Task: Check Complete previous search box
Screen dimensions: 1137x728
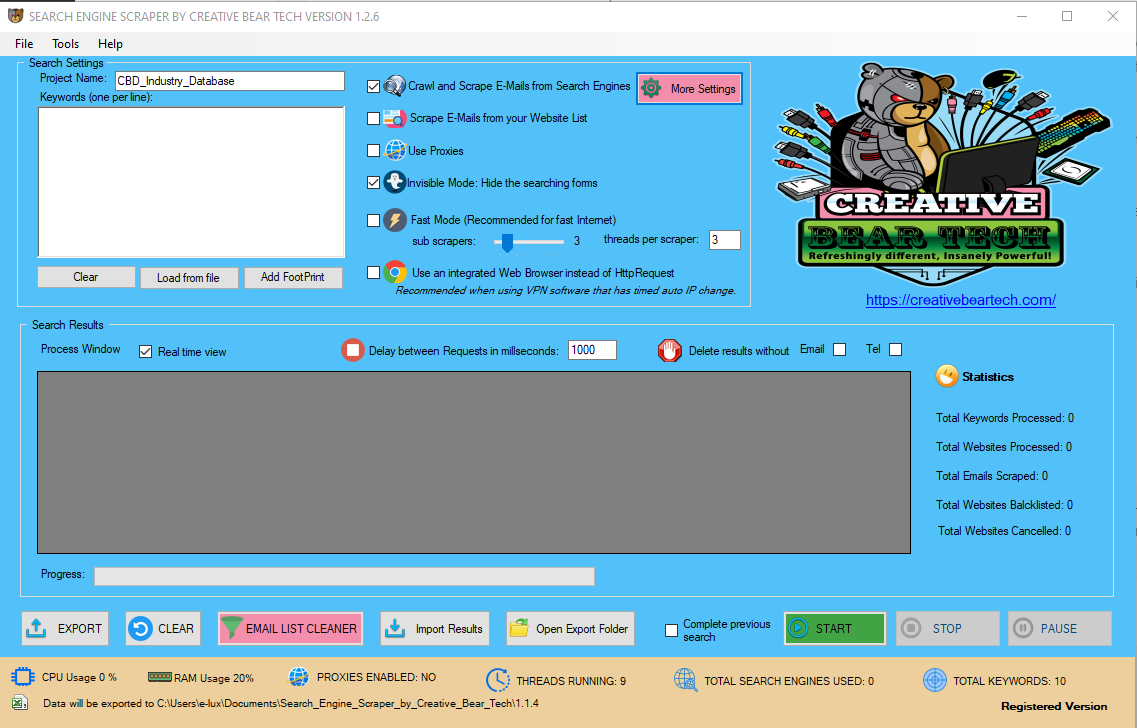Action: coord(671,630)
